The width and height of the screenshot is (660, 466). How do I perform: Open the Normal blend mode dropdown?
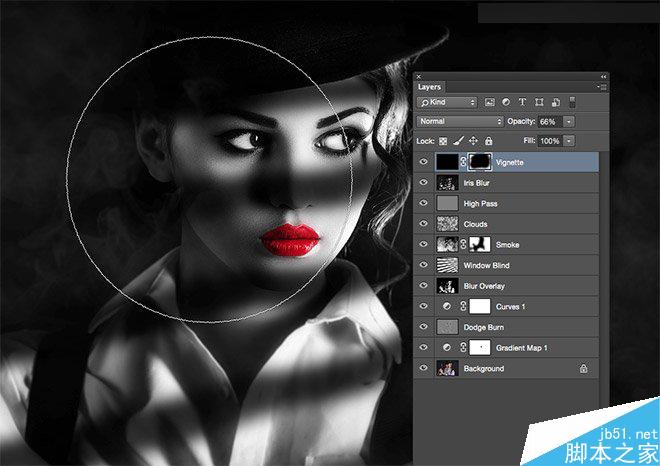[460, 121]
